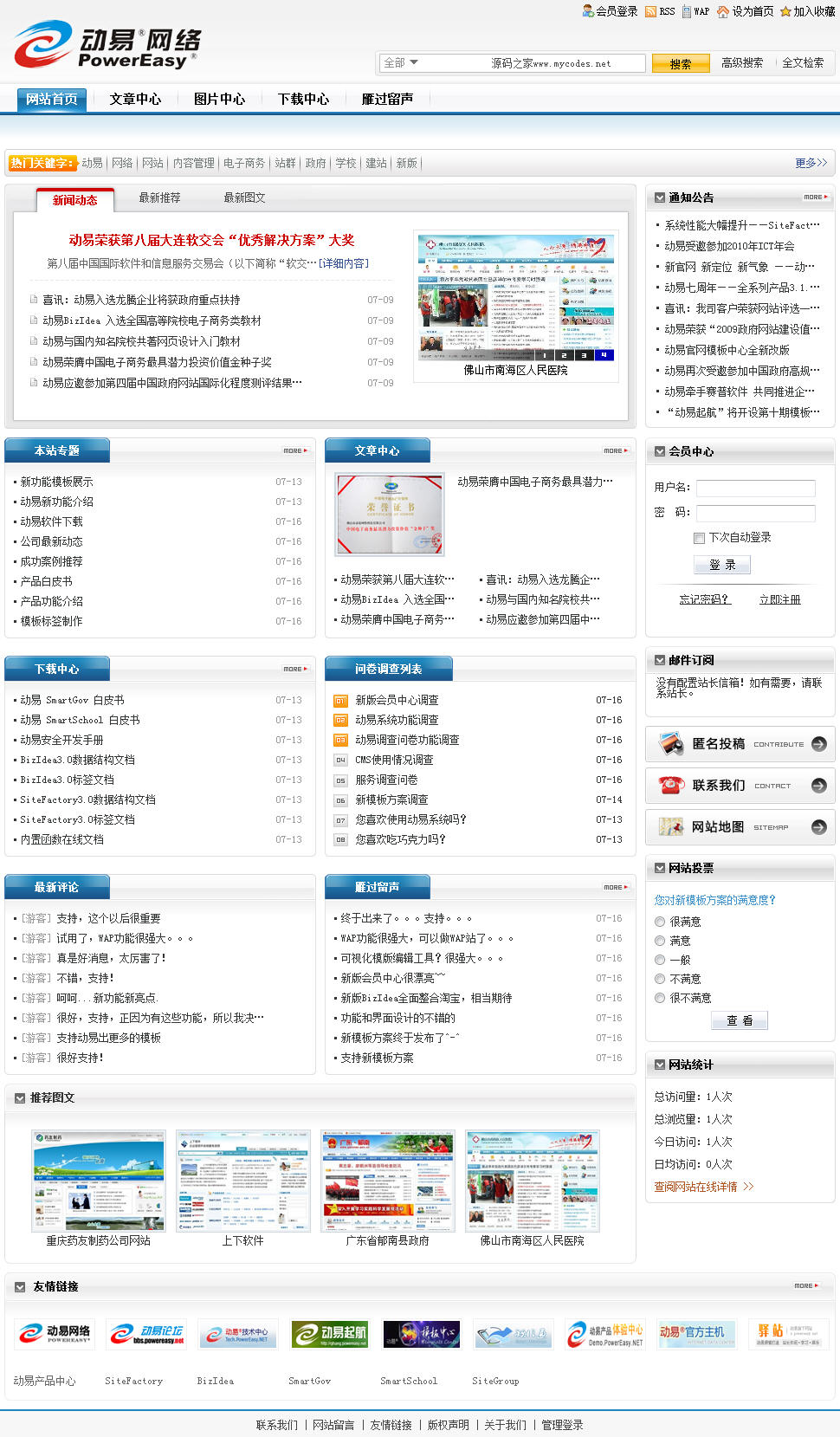Collapse the 推荐图文 section arrow
Image resolution: width=840 pixels, height=1437 pixels.
[20, 1098]
